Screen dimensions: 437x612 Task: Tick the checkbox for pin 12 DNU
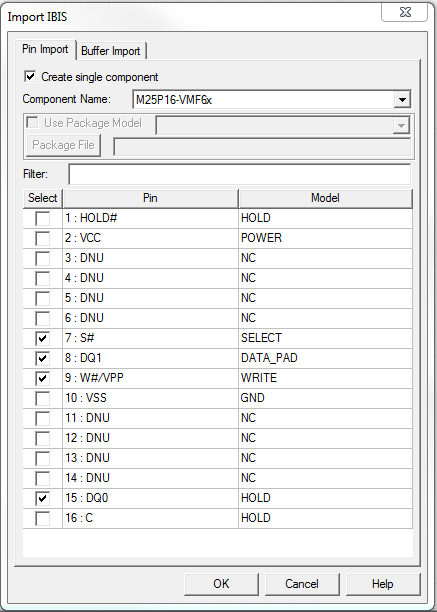(43, 438)
